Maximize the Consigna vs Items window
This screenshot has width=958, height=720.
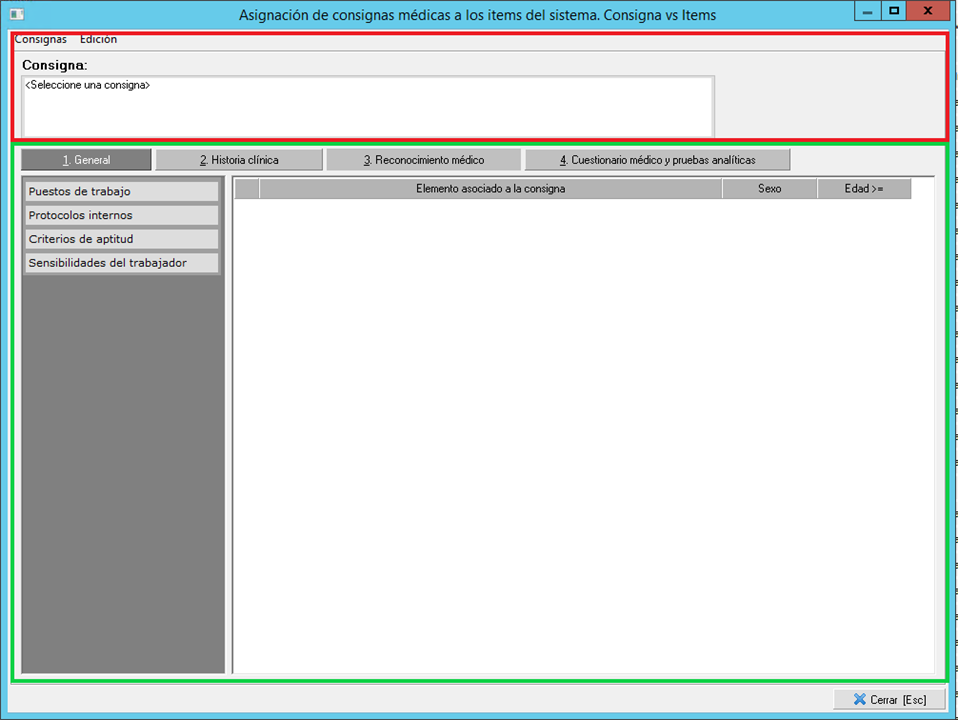[x=893, y=10]
